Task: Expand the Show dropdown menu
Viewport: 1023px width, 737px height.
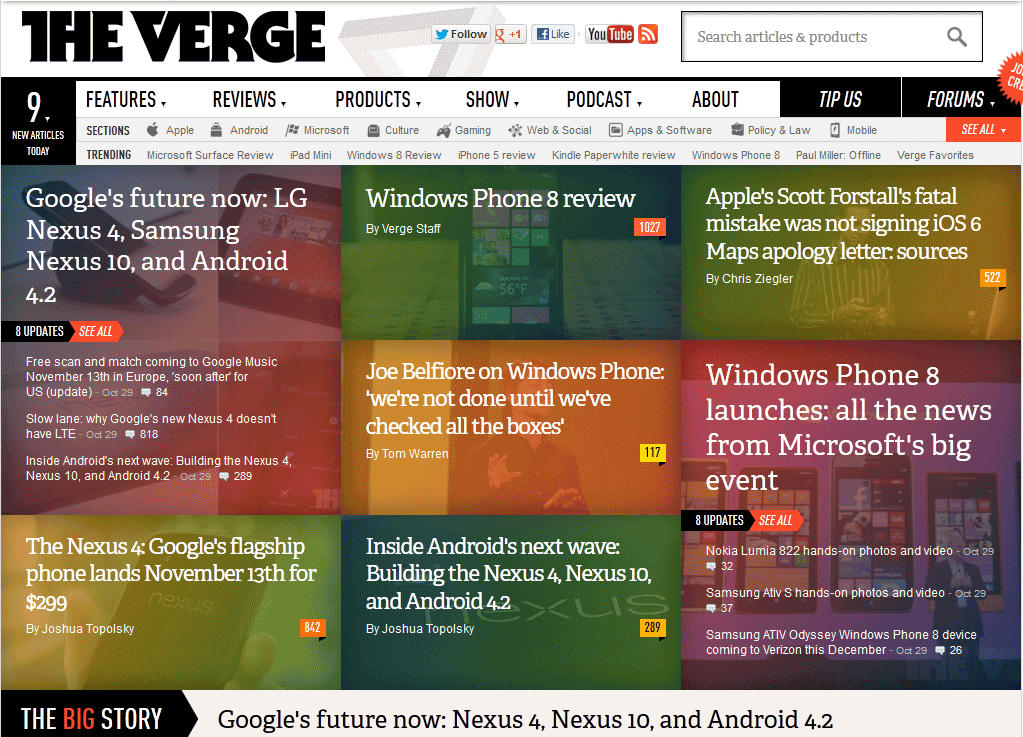Action: tap(493, 100)
